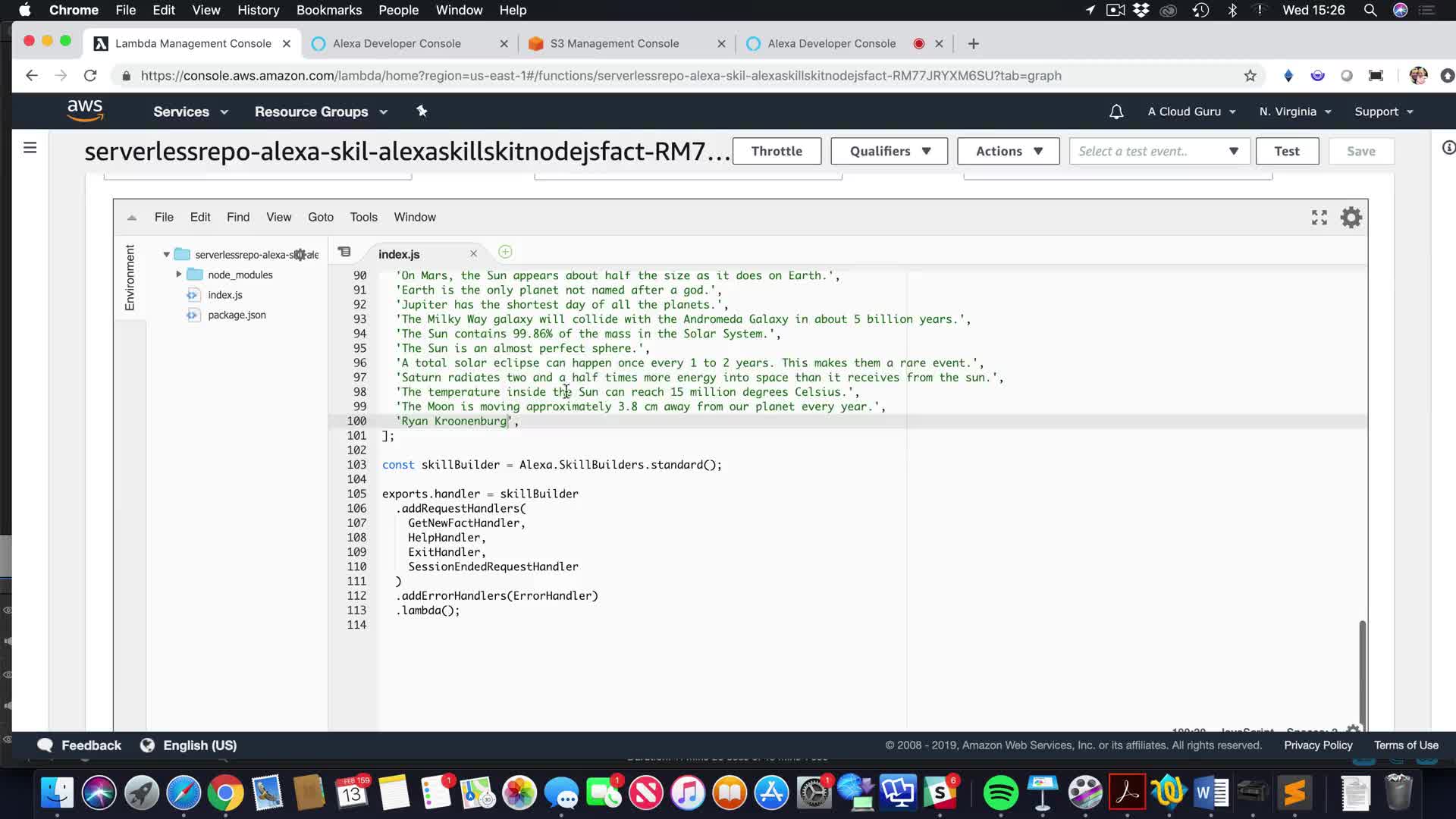
Task: Open the editor settings gear icon
Action: point(1351,218)
